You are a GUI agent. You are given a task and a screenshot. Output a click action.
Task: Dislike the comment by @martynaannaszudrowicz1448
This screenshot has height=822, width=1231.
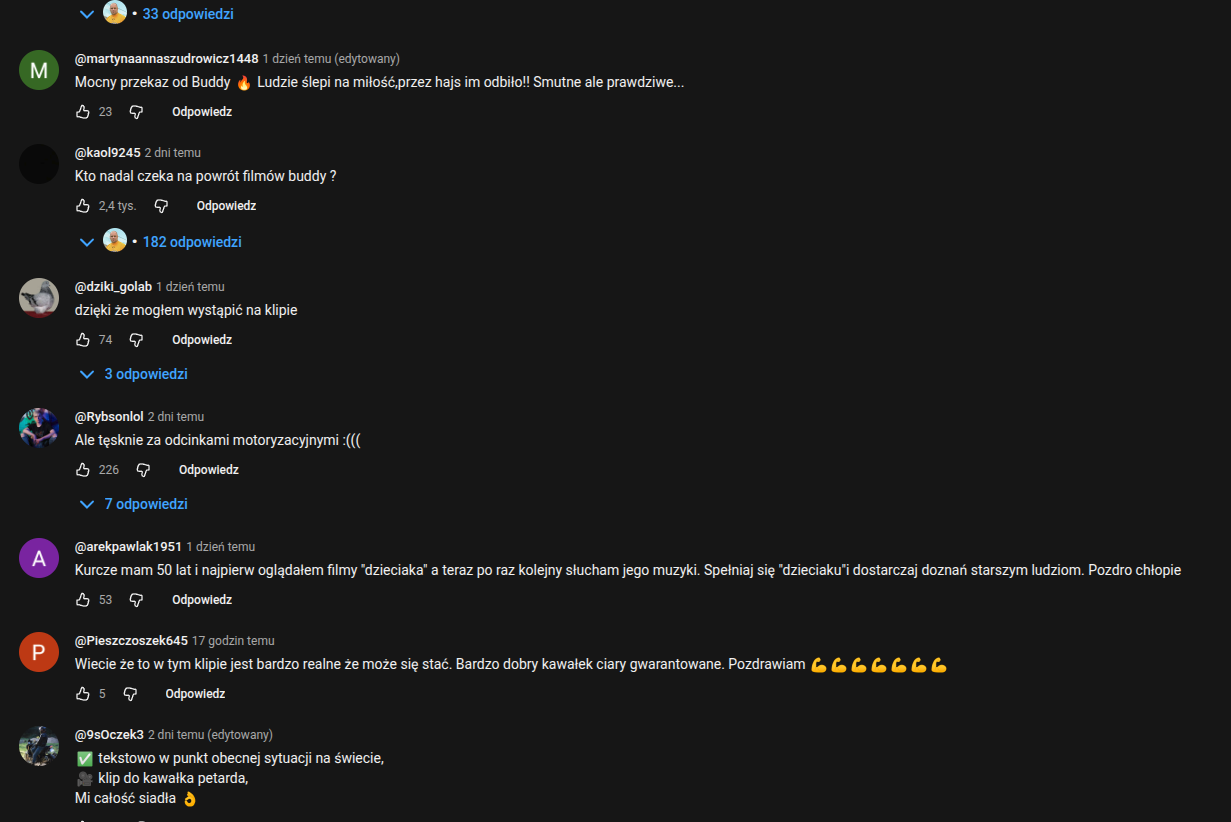pyautogui.click(x=136, y=112)
